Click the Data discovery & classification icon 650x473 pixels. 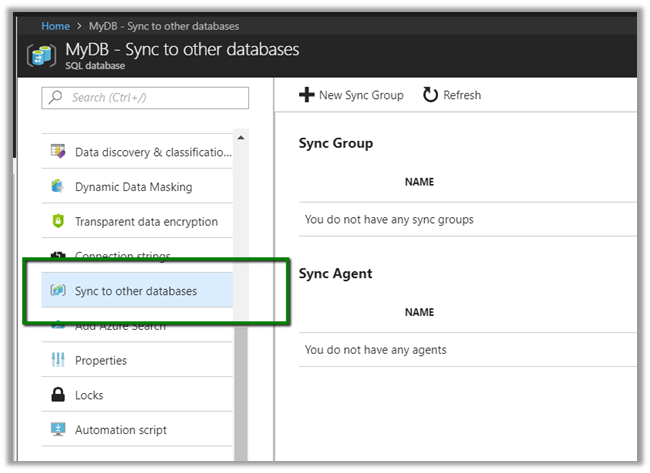pos(57,152)
